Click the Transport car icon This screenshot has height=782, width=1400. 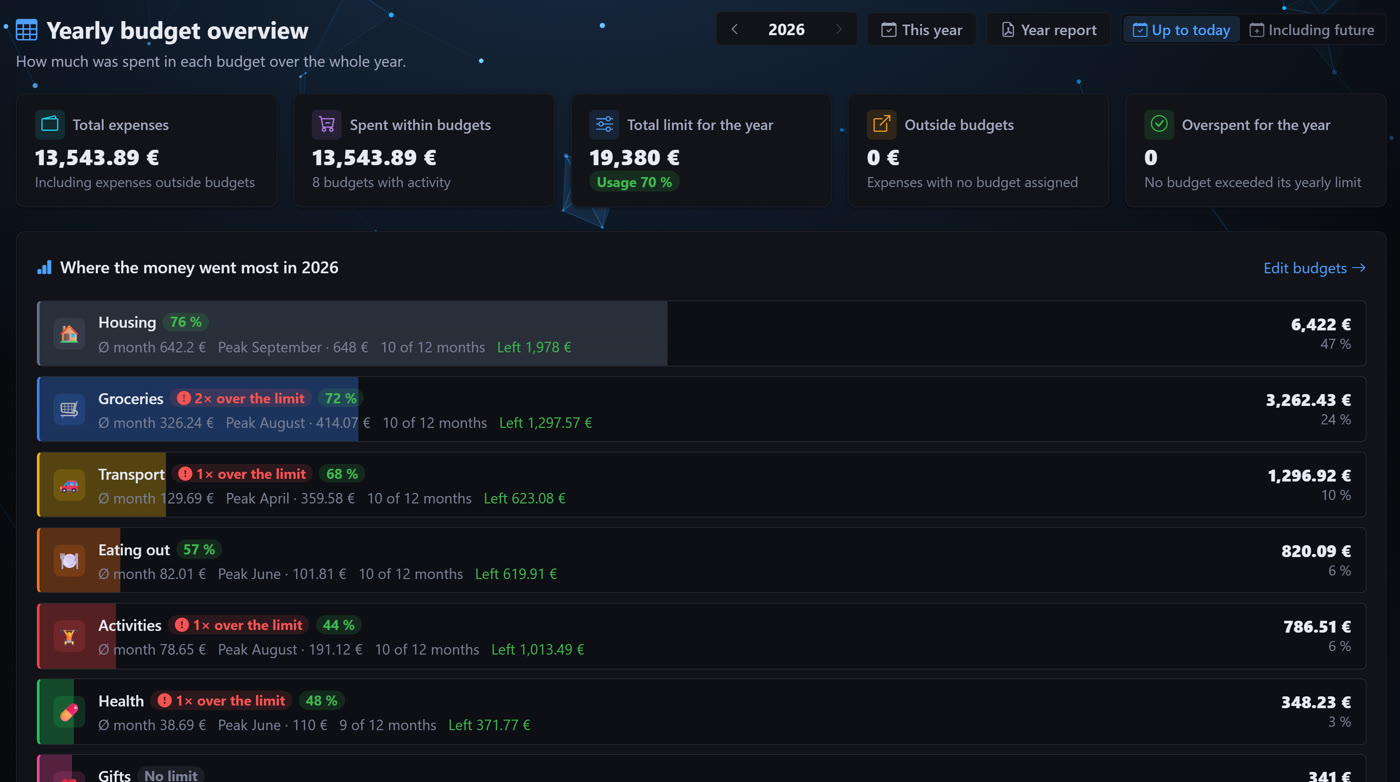coord(69,485)
